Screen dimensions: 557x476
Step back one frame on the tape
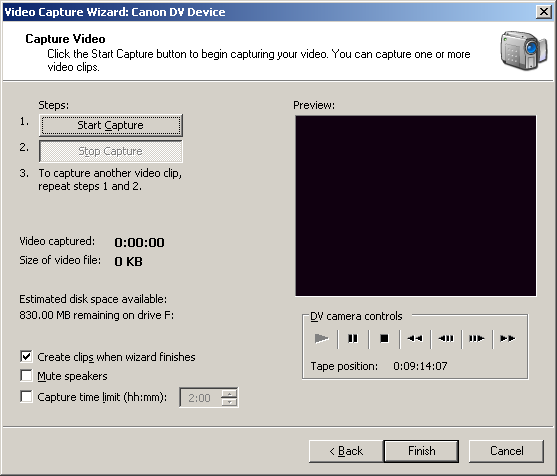point(446,339)
